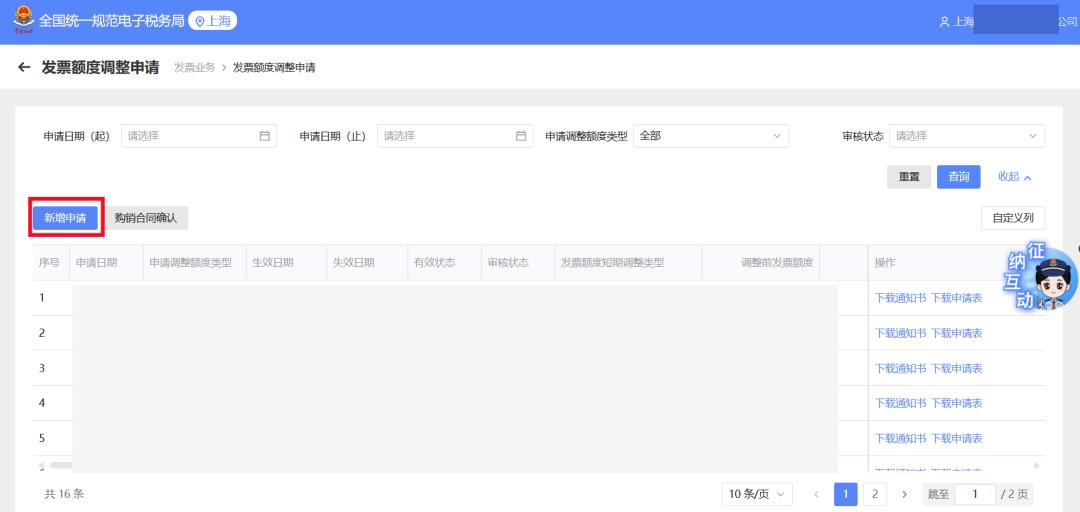The image size is (1080, 512).
Task: Click the table's horizontal scrollbar
Action: [x=61, y=465]
